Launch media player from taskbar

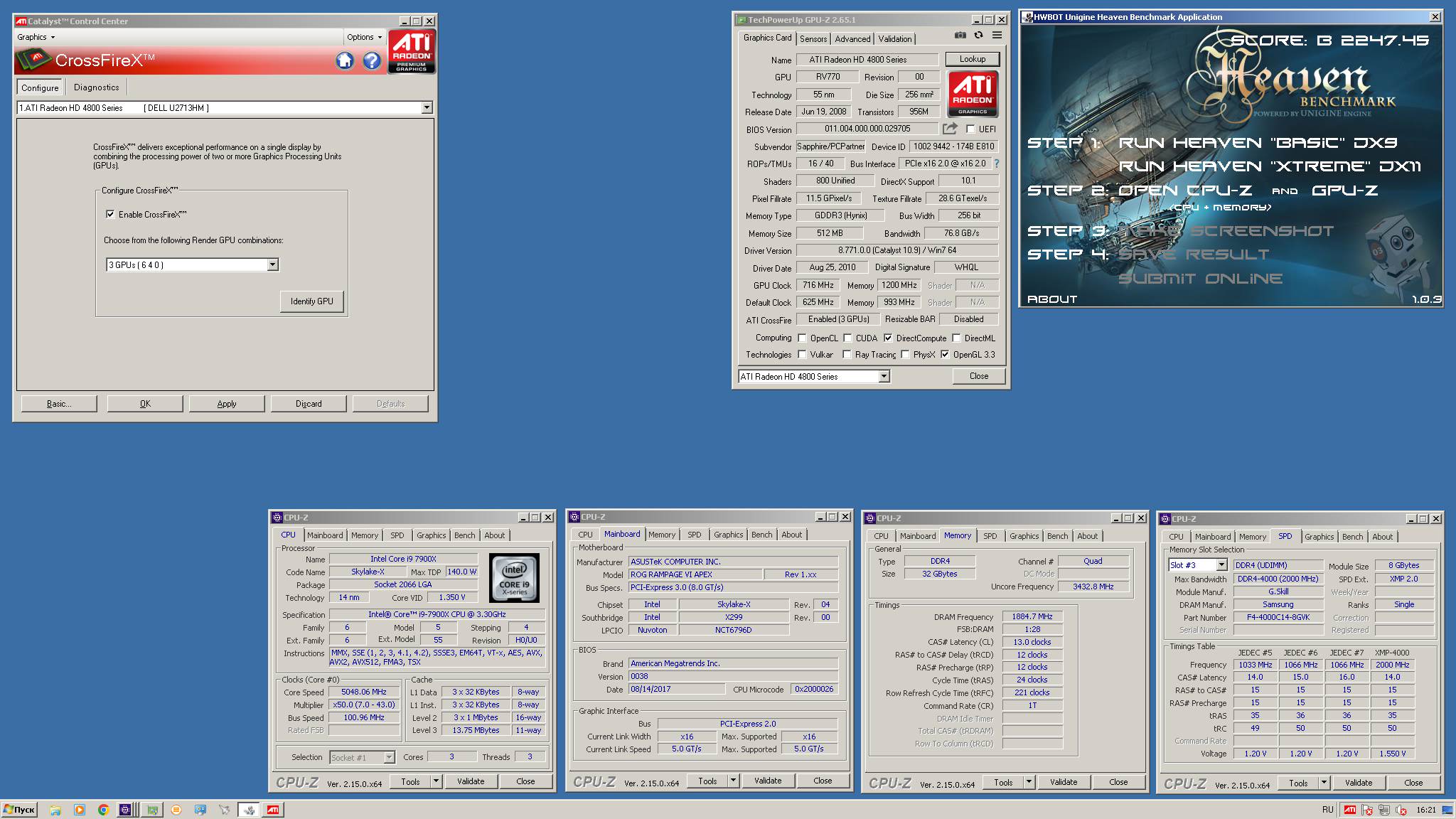[80, 810]
